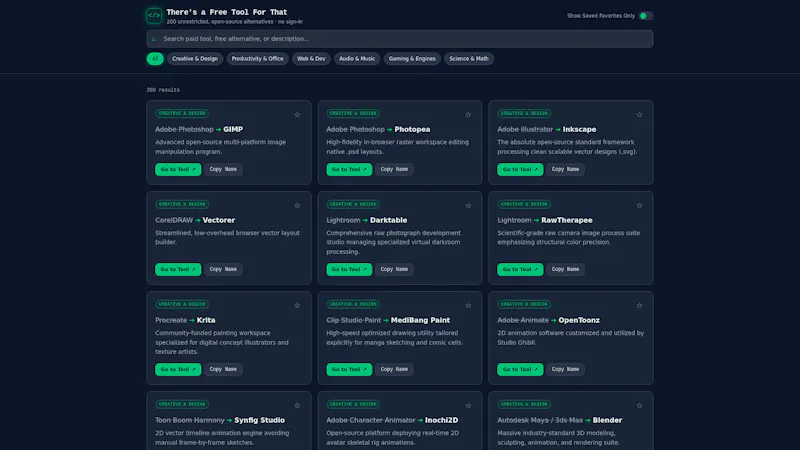Click "Toon Boom Harmony → Synfig Studio" heading
This screenshot has width=800, height=450.
click(x=220, y=420)
